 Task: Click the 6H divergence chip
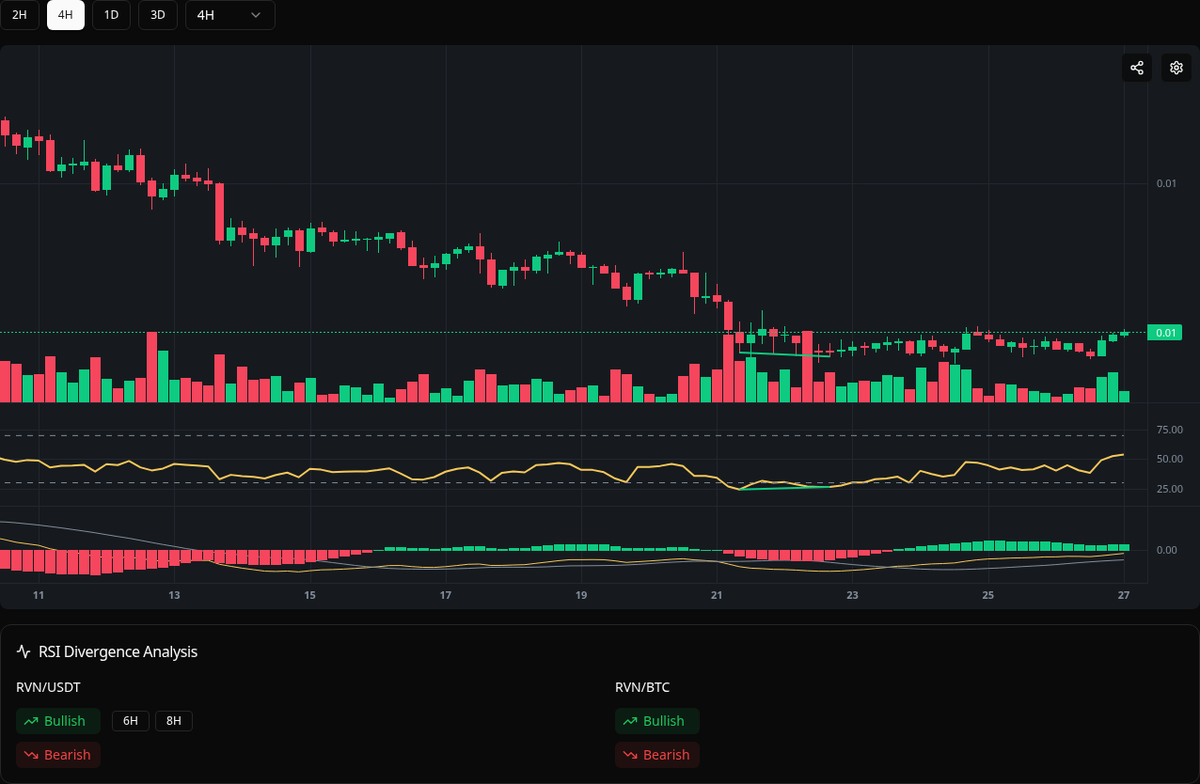130,720
